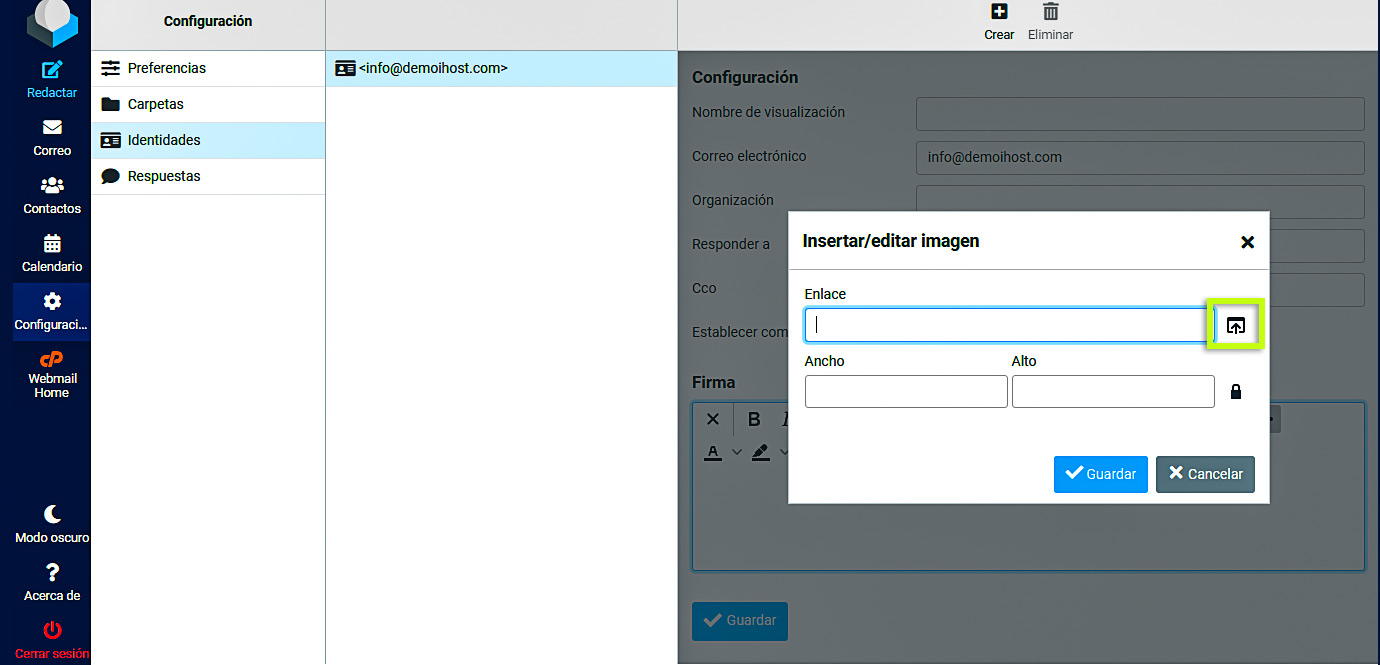Expand the highlight color dropdown
Image resolution: width=1380 pixels, height=665 pixels.
pos(783,452)
